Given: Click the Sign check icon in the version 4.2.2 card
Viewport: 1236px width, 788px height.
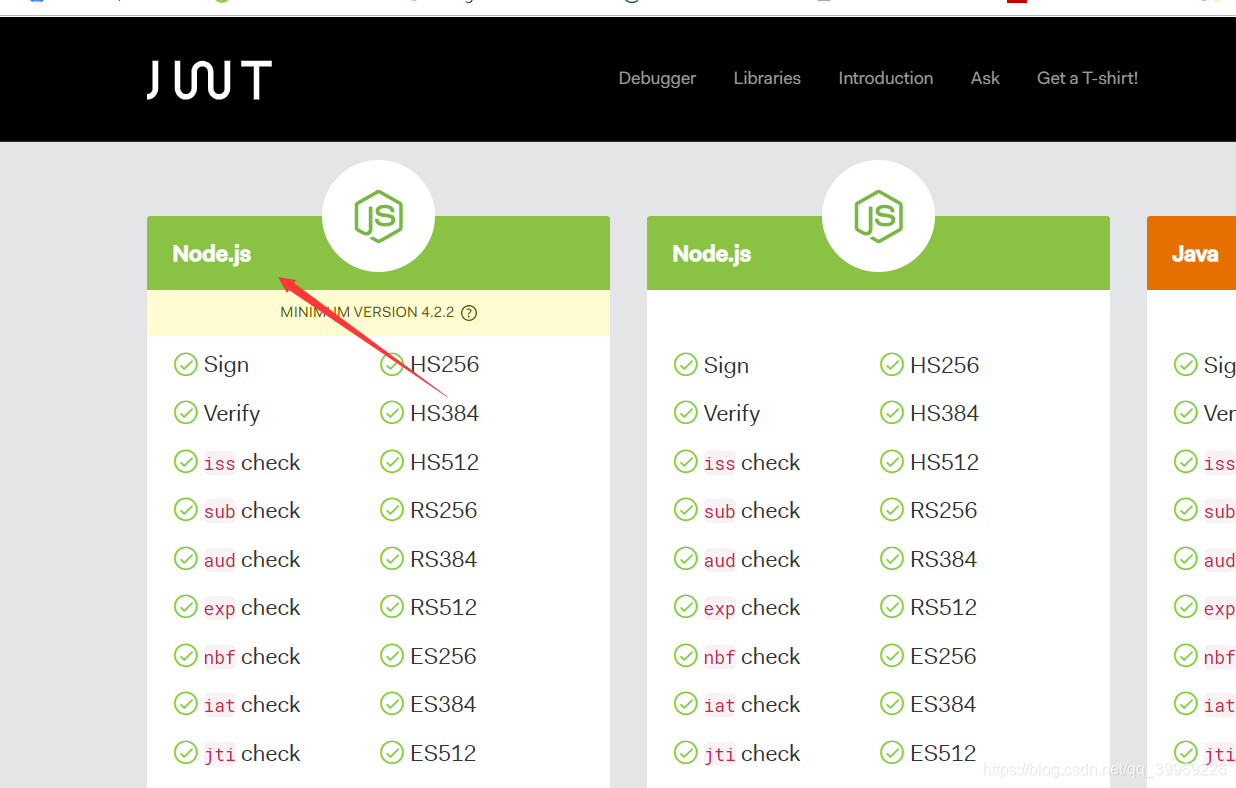Looking at the screenshot, I should point(186,365).
